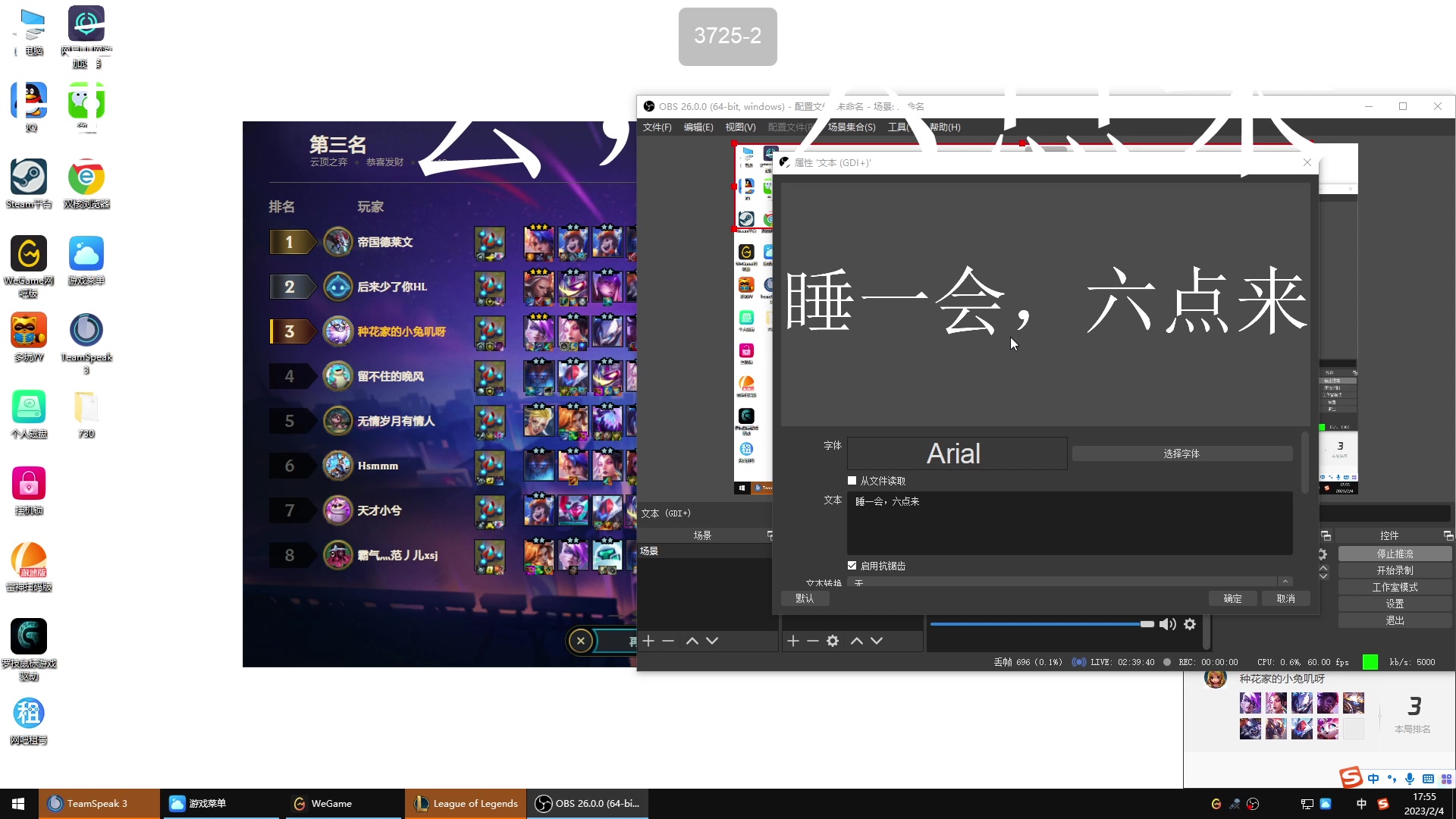
Task: Open the 游戏菜单 cloud desktop icon
Action: point(86,260)
